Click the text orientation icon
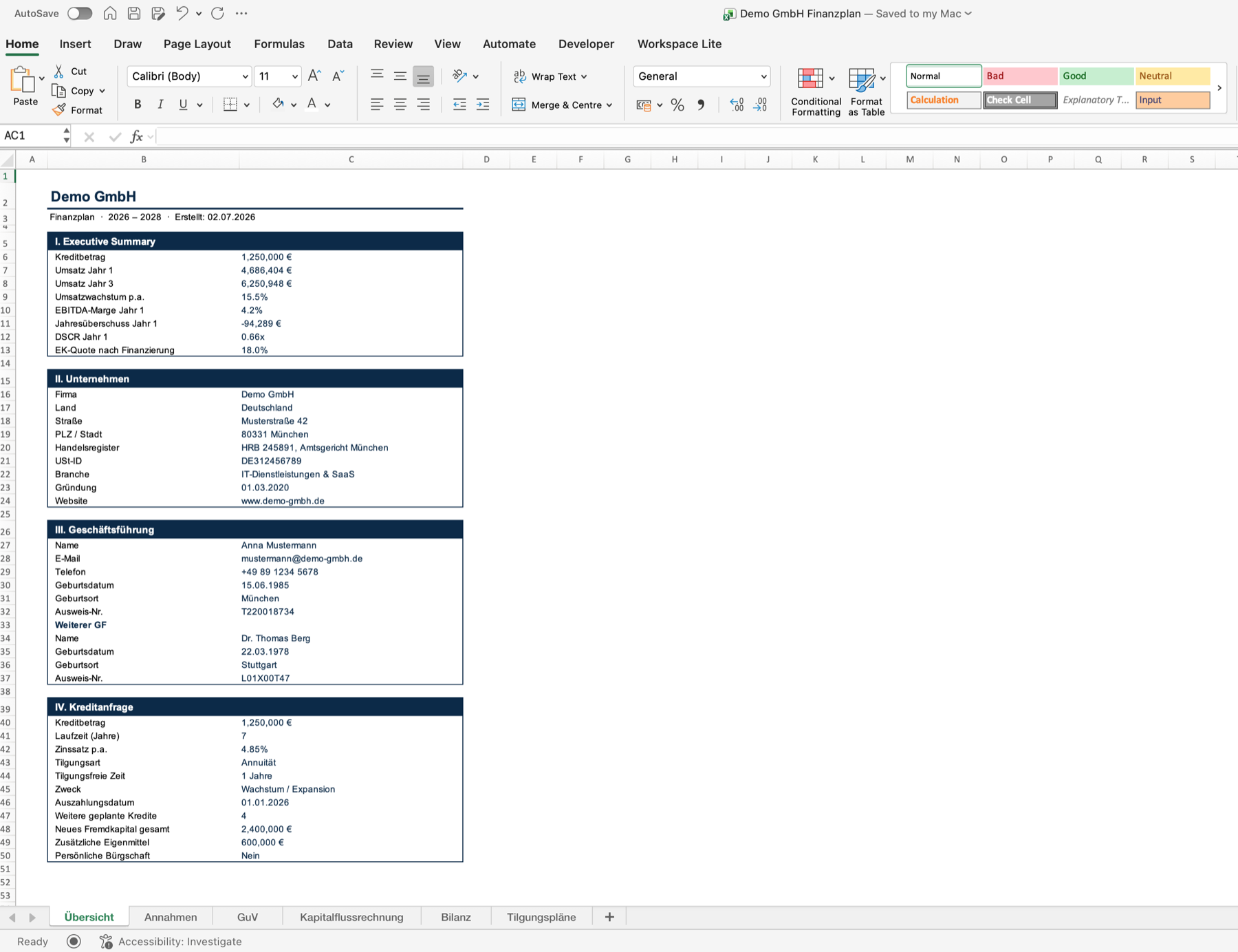Image resolution: width=1238 pixels, height=952 pixels. (460, 76)
